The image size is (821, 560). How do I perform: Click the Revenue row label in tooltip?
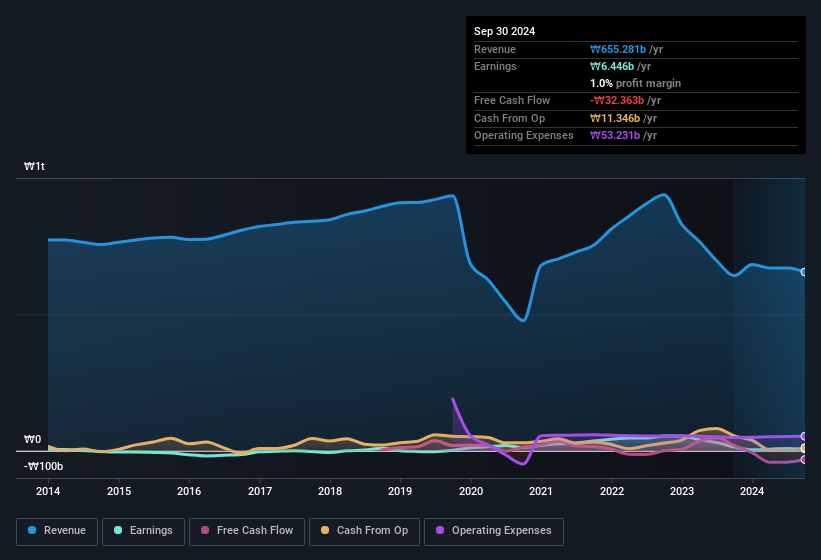coord(495,49)
